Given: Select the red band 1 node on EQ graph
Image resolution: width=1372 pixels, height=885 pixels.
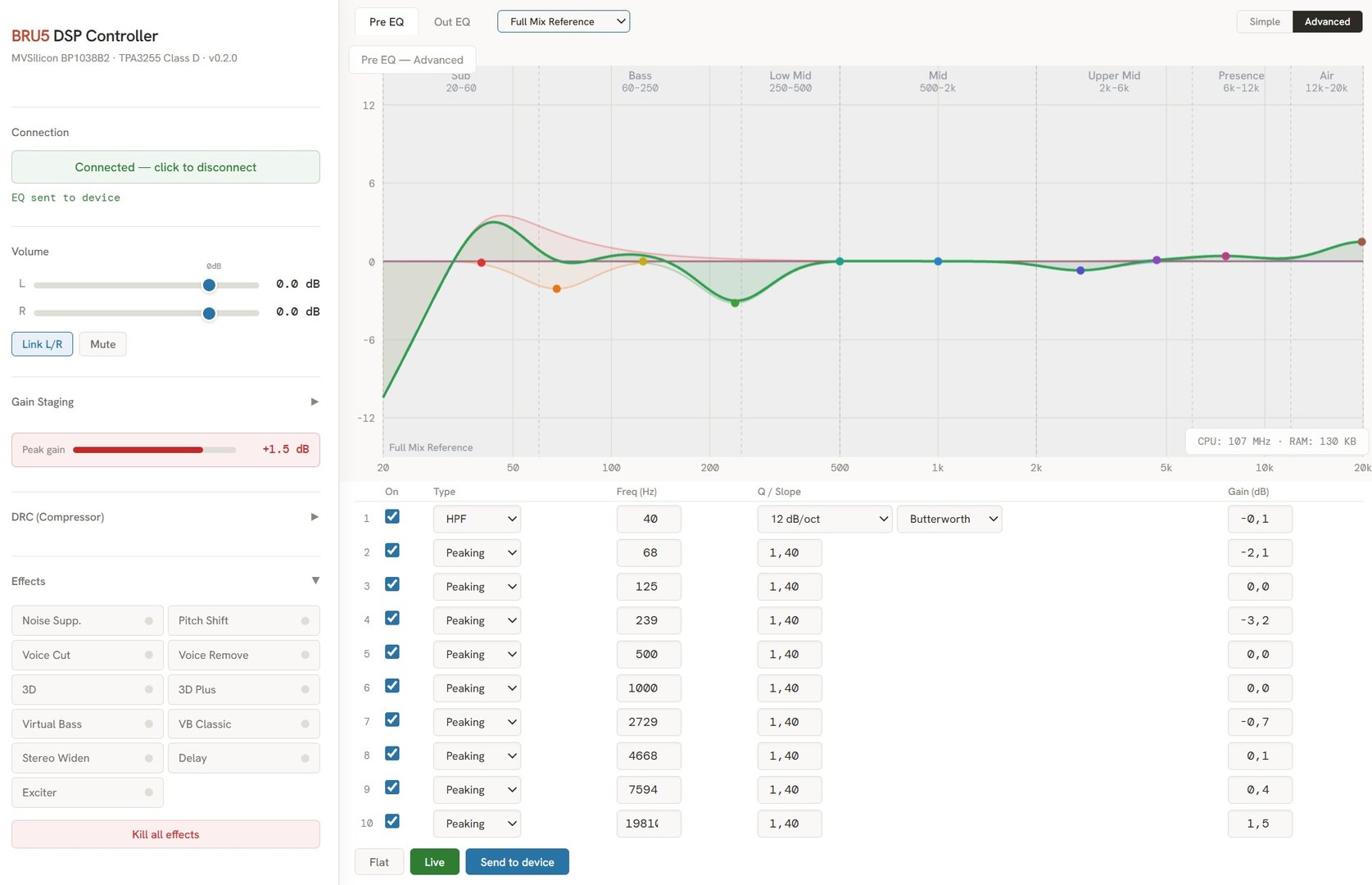Looking at the screenshot, I should (482, 263).
